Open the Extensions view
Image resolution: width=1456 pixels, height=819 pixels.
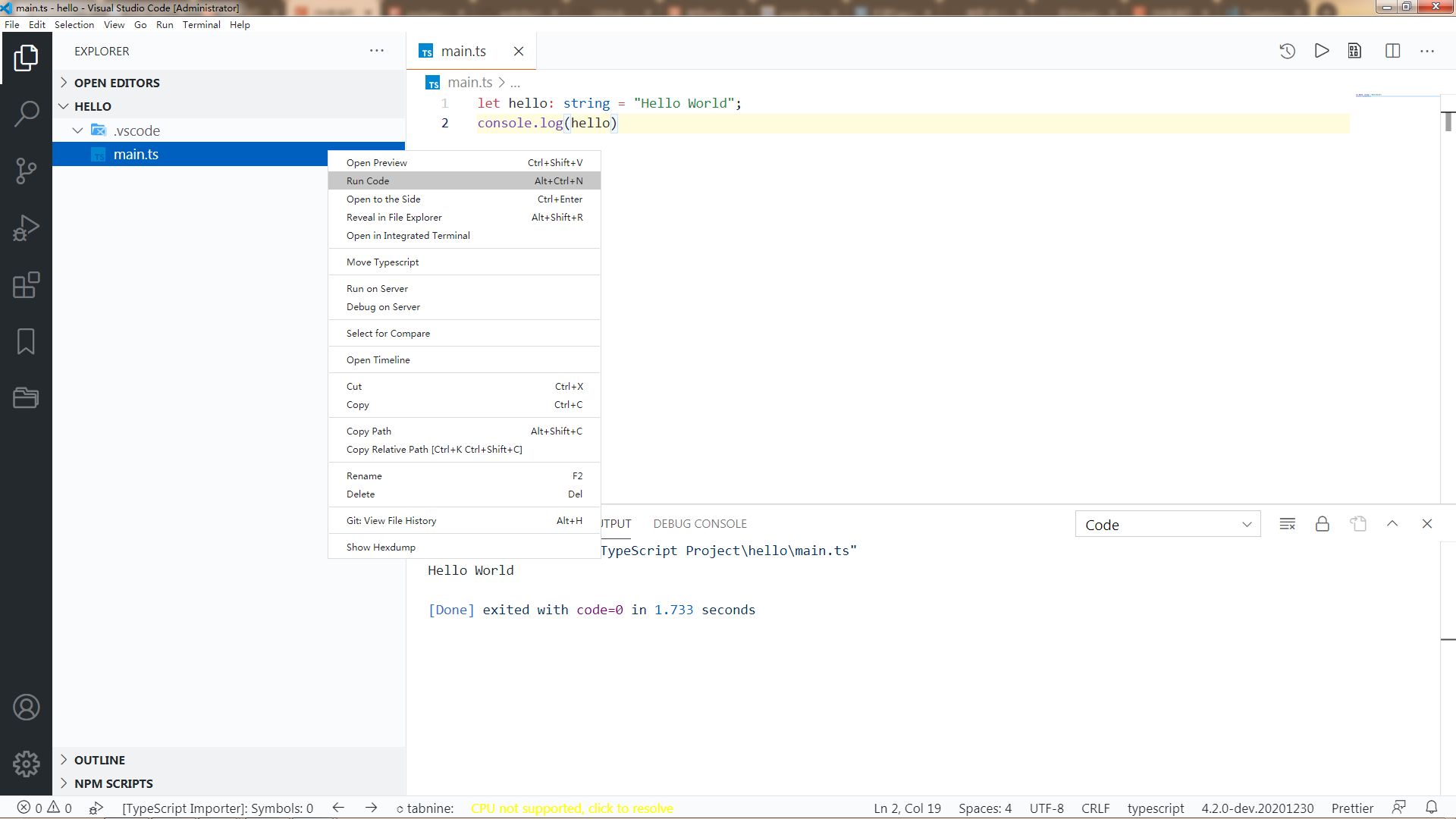click(26, 285)
